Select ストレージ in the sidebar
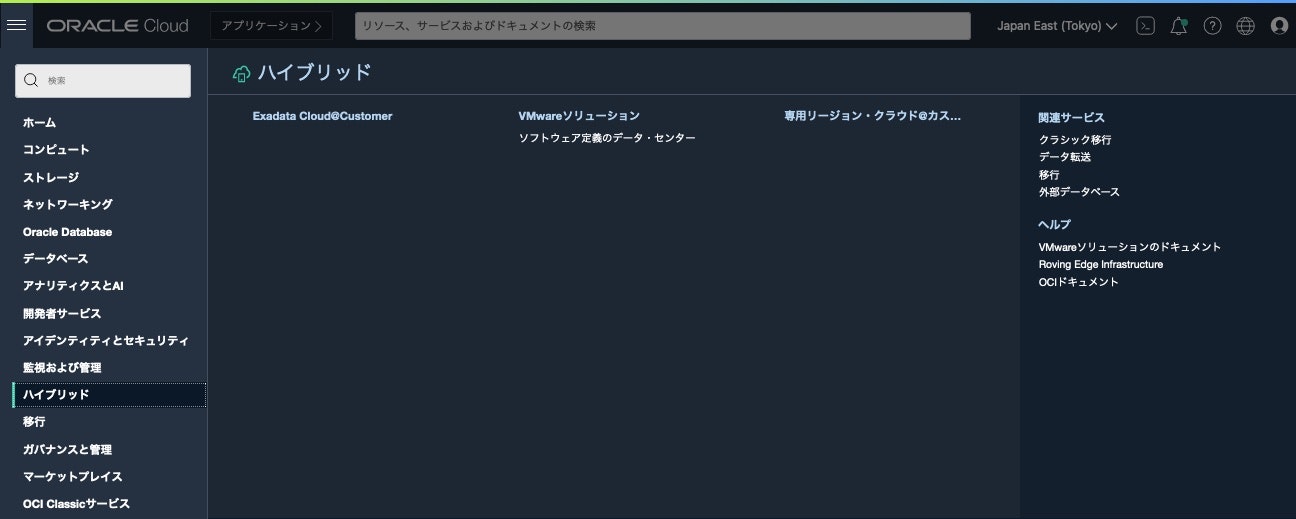This screenshot has height=519, width=1296. point(51,177)
